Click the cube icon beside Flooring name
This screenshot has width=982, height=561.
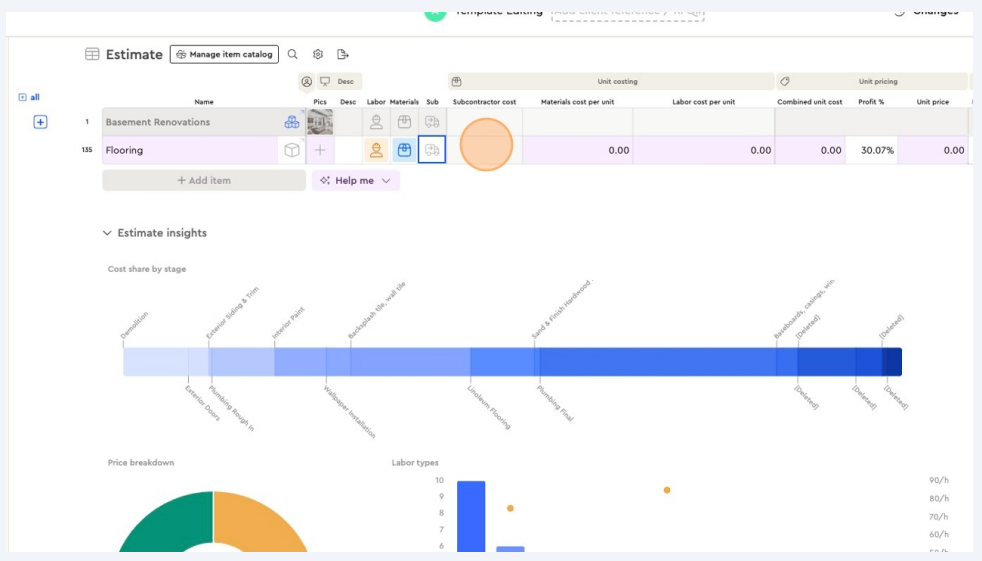click(x=291, y=150)
